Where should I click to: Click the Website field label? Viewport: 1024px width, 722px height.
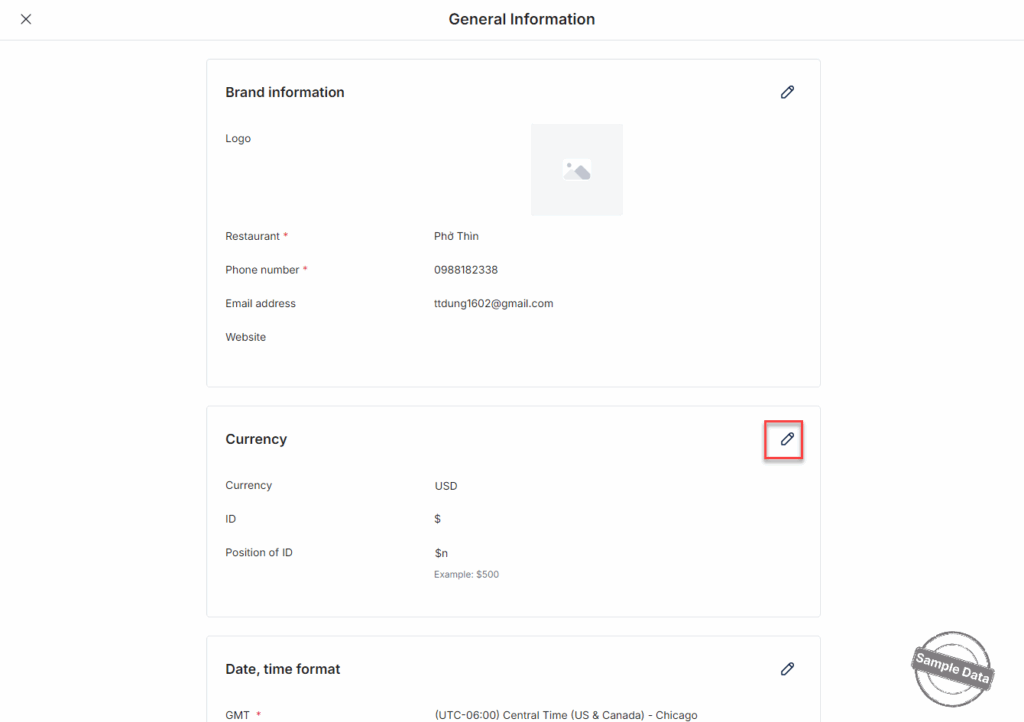coord(245,337)
